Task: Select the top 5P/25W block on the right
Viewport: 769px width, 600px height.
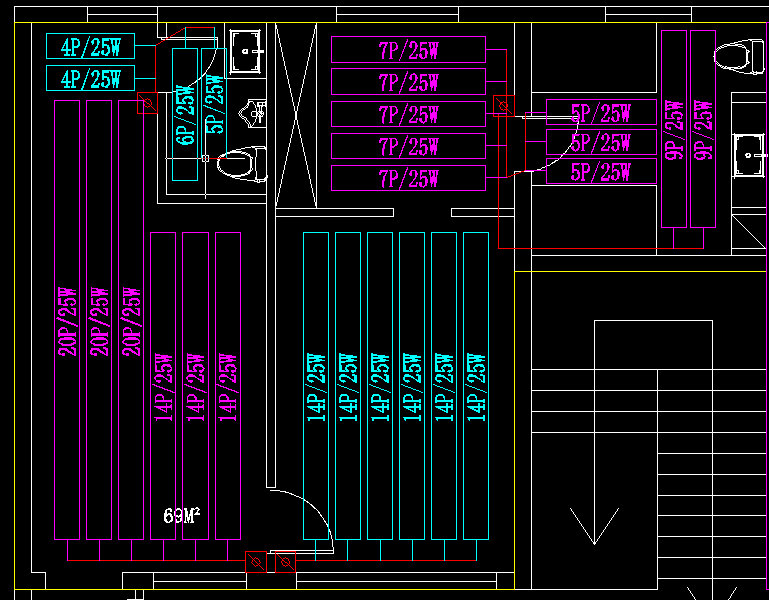Action: pyautogui.click(x=601, y=113)
